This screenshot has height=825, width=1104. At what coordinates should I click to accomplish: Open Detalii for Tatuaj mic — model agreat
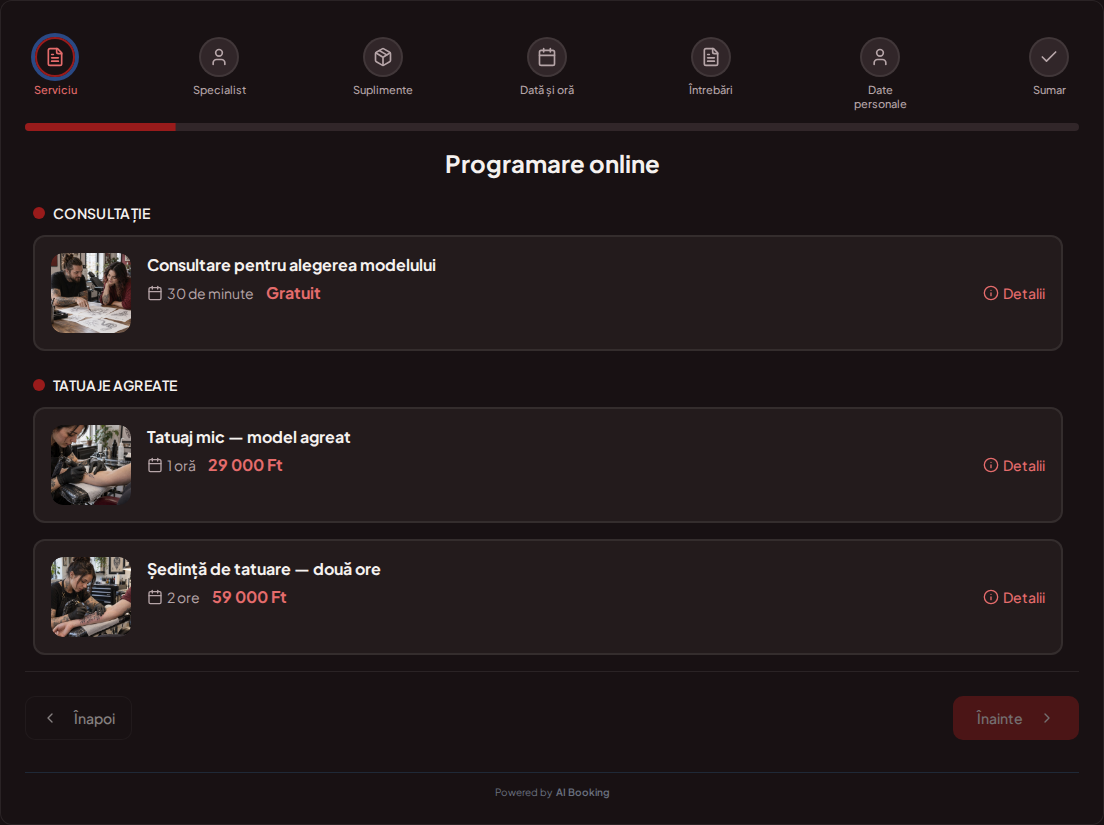click(1015, 465)
